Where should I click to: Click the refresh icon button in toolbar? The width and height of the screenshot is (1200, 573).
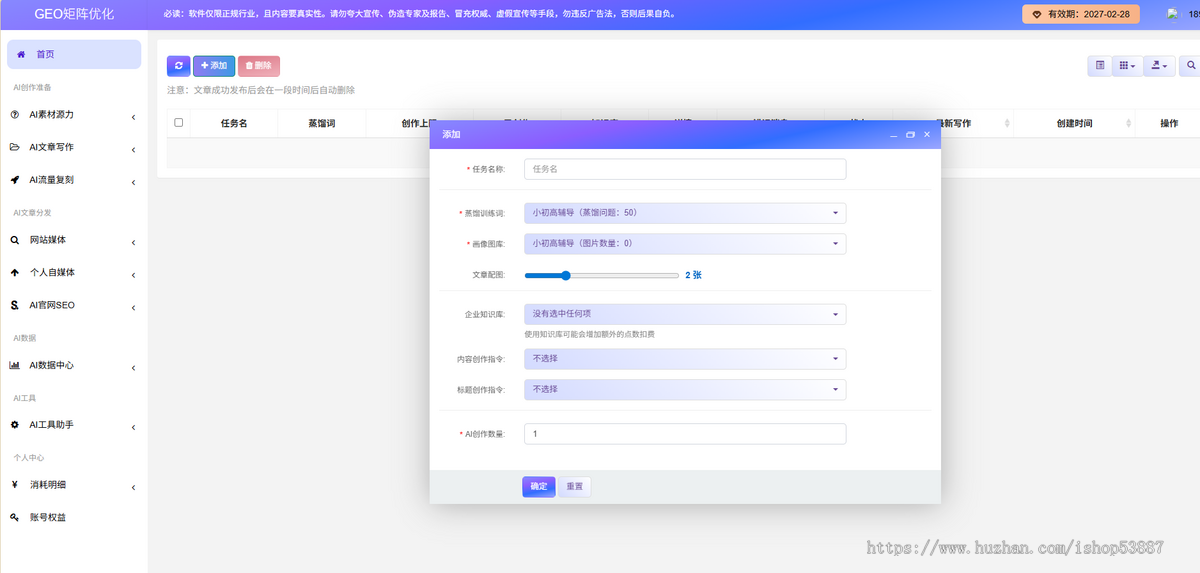[178, 66]
